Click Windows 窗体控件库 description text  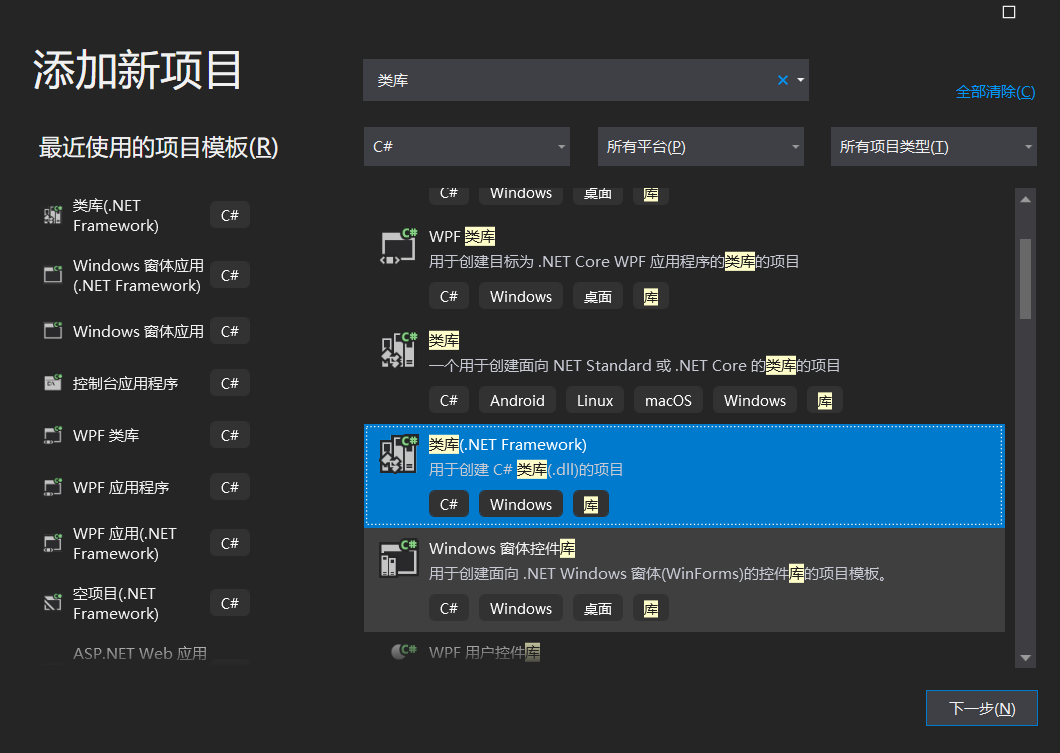(658, 574)
